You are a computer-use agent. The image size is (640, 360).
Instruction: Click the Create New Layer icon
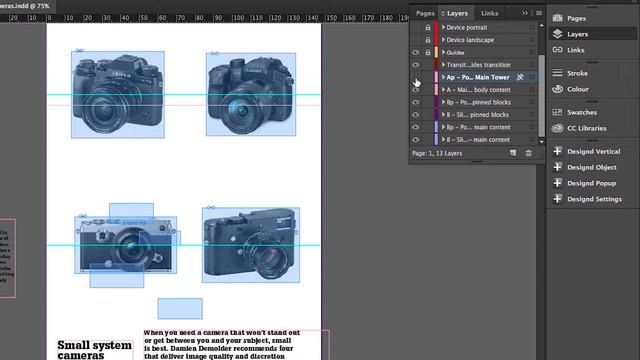tap(513, 153)
